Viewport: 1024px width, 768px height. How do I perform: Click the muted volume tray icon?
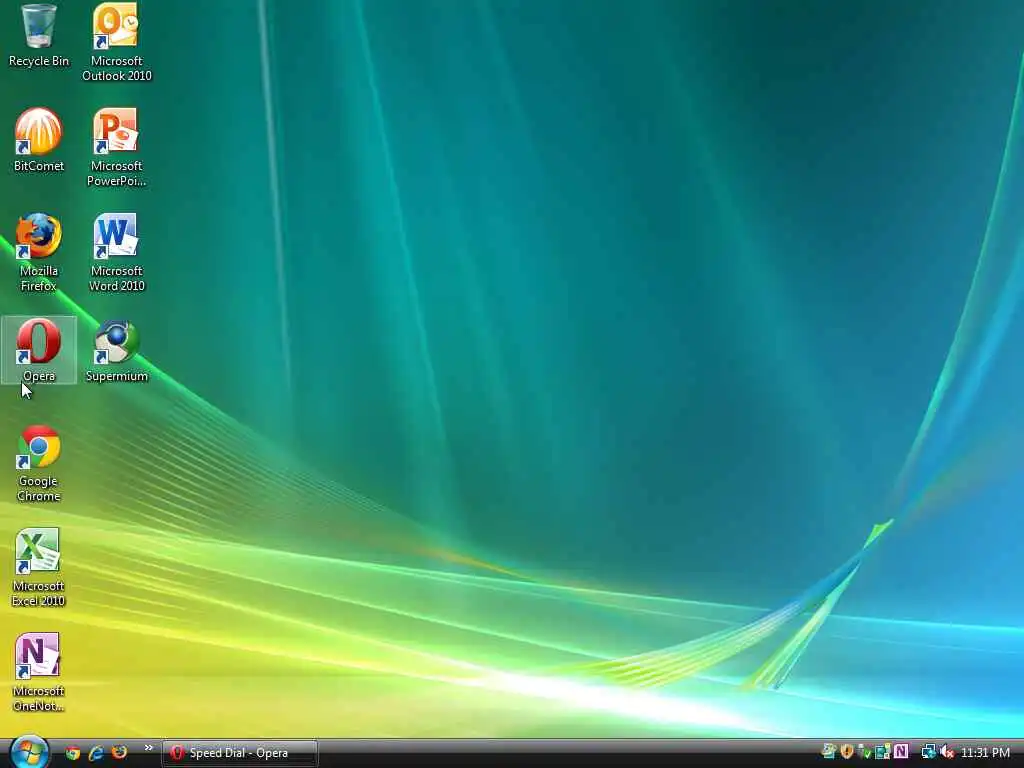(x=948, y=752)
